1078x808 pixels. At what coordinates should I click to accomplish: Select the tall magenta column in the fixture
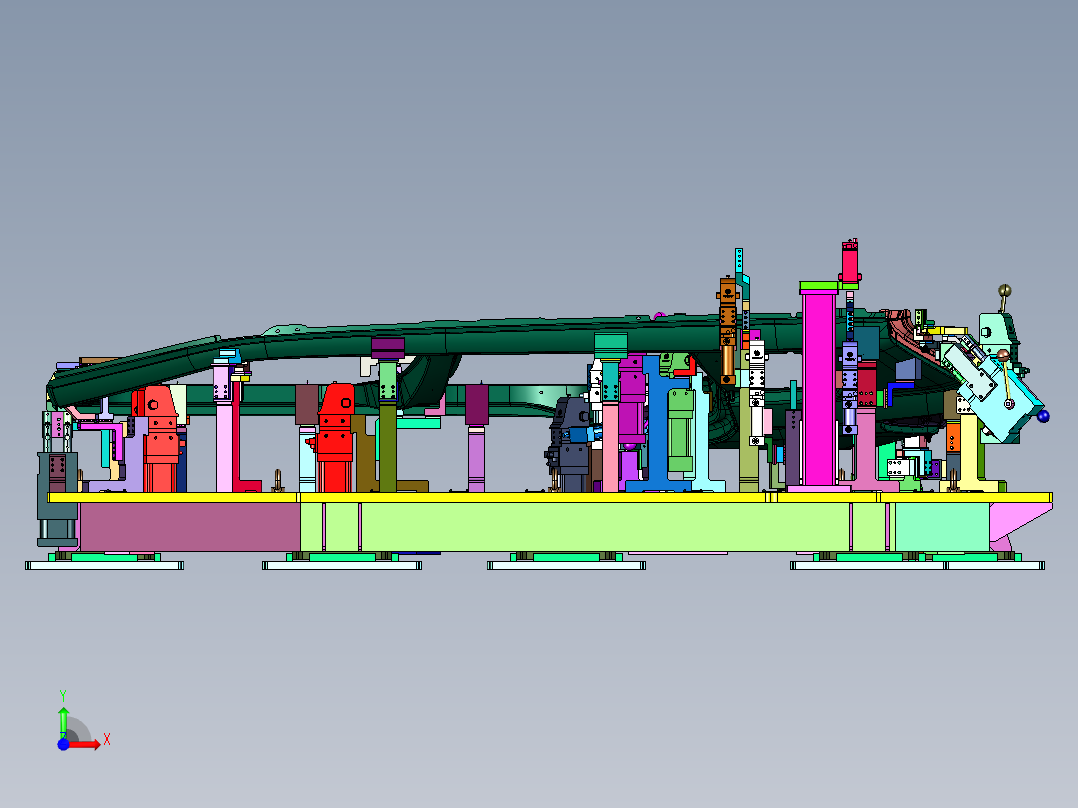pos(819,389)
